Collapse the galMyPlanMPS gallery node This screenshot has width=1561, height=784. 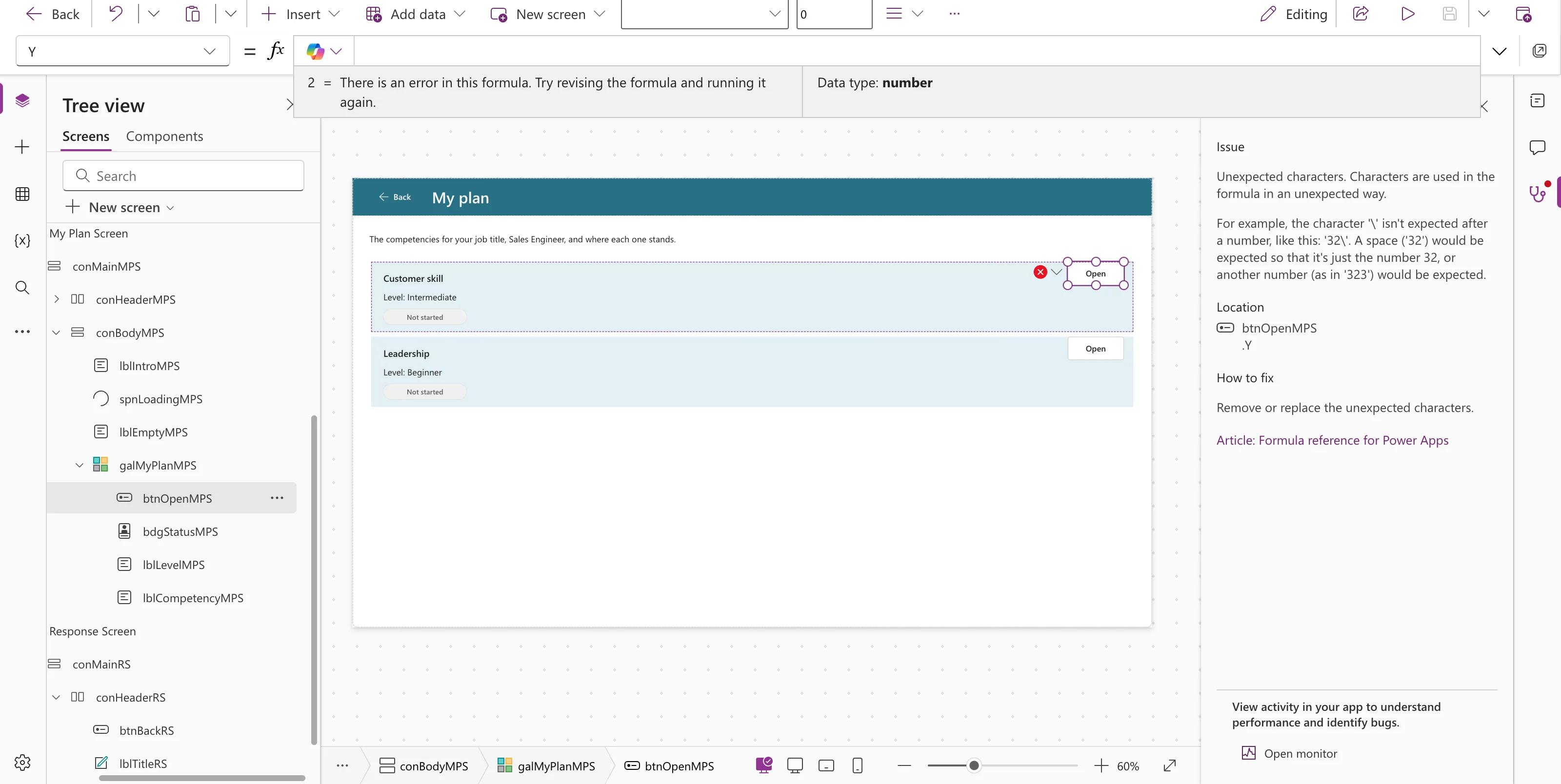[80, 465]
